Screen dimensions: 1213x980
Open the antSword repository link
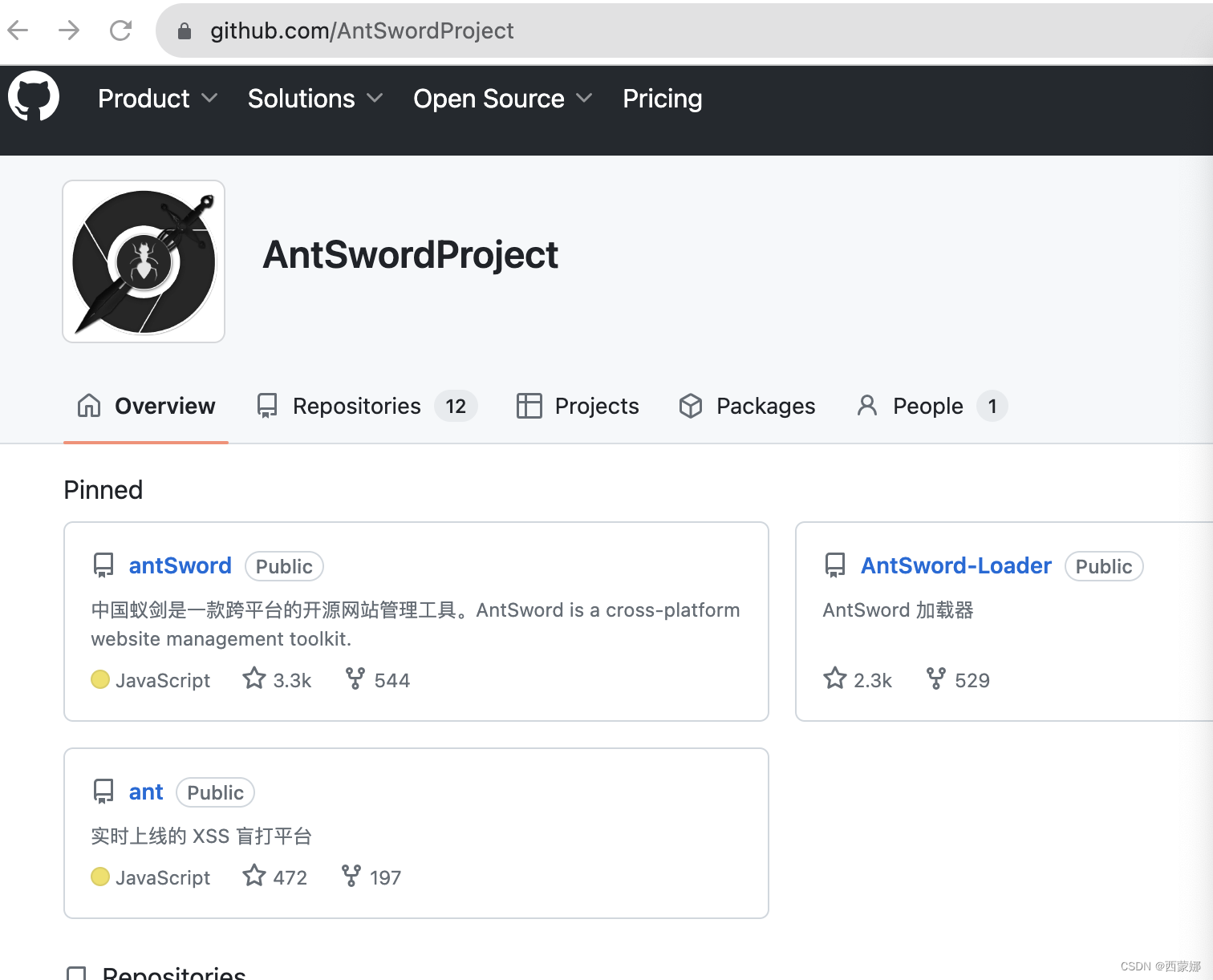(181, 565)
